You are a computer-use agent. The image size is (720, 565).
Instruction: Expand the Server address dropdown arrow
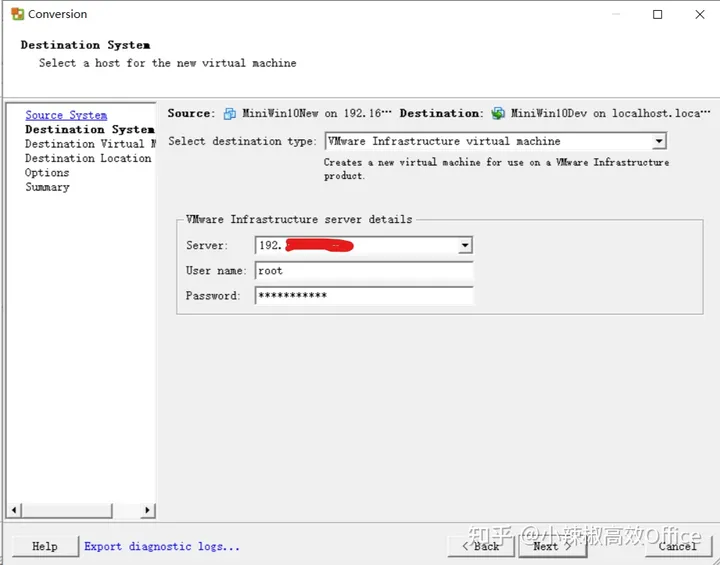(x=465, y=245)
